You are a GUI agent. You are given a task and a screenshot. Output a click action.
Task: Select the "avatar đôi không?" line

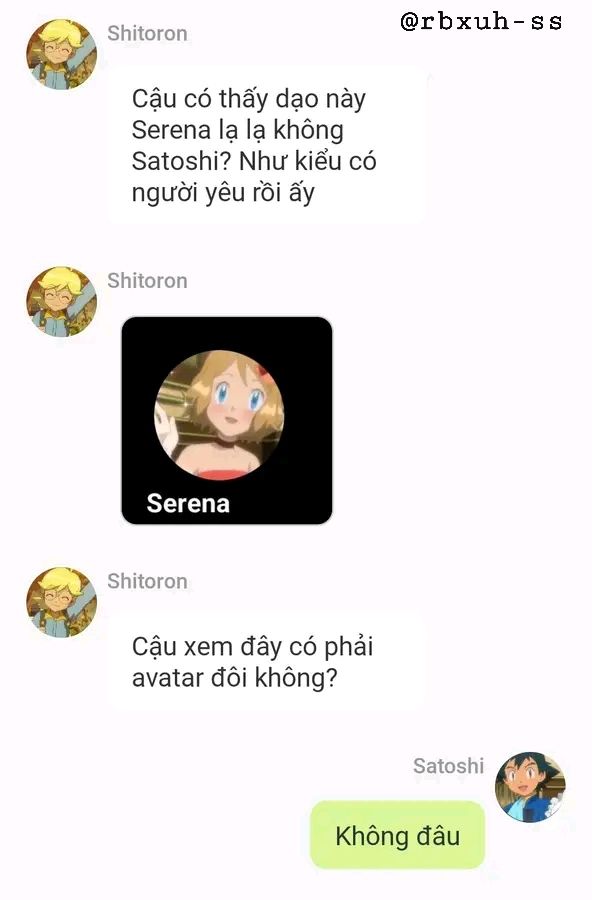[235, 678]
